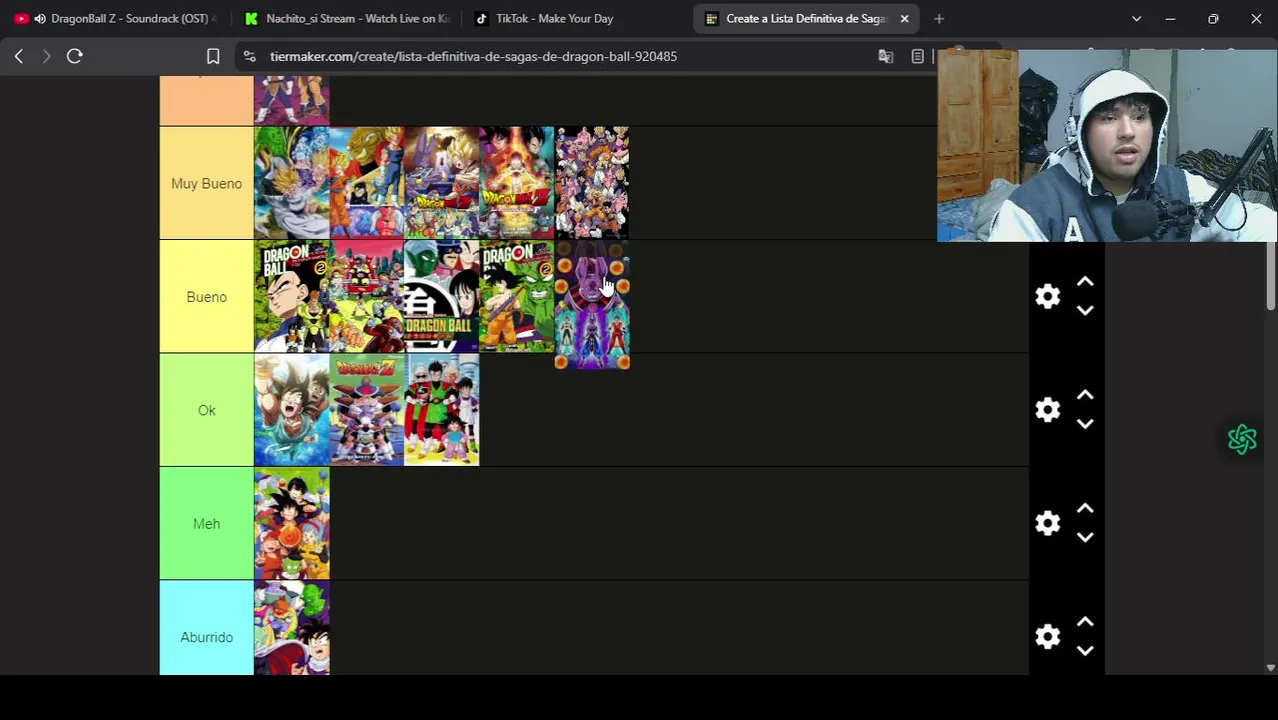Open settings gear for the Ok row

pyautogui.click(x=1047, y=410)
